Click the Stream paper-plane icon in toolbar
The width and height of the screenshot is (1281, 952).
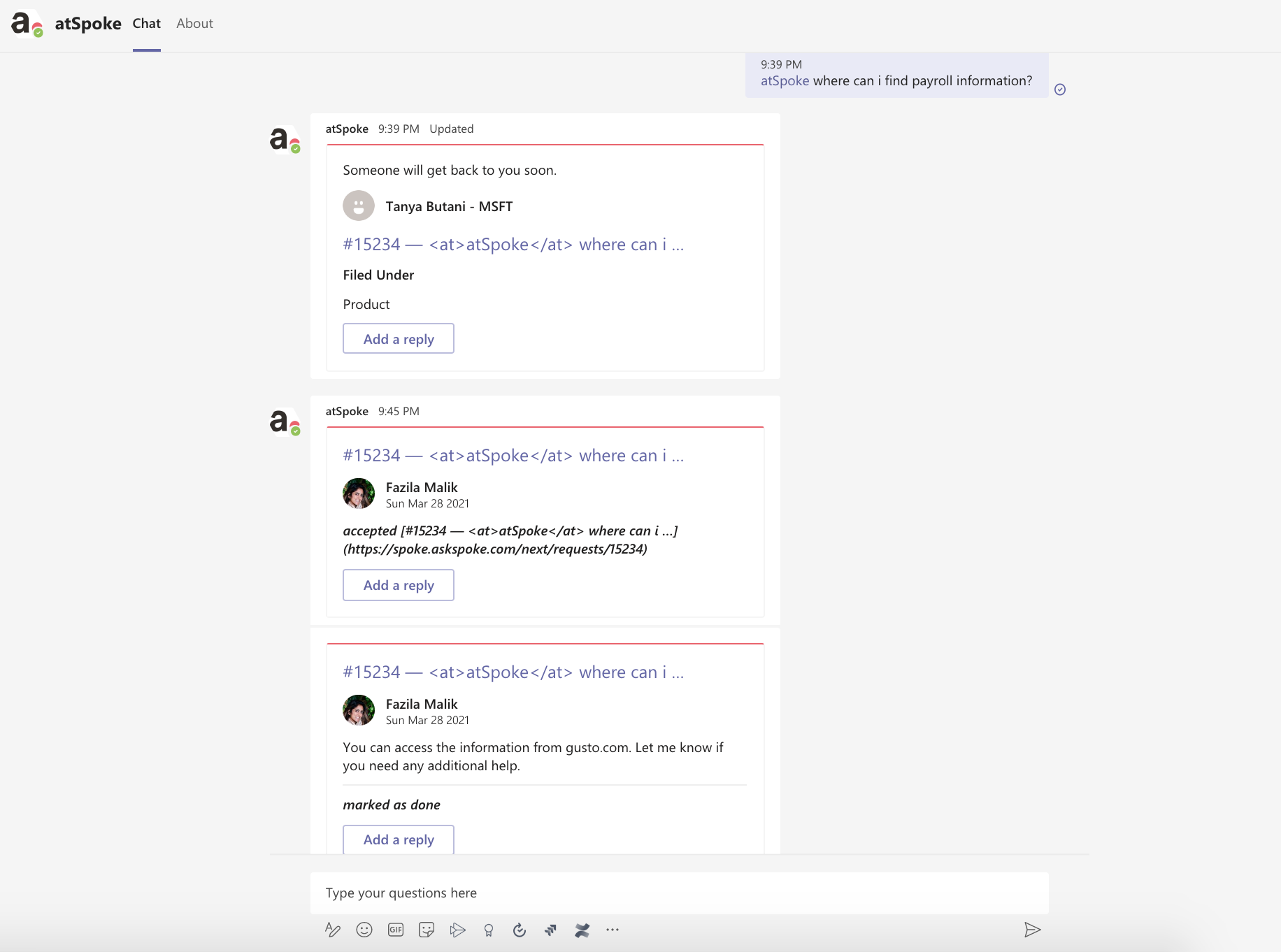pyautogui.click(x=458, y=930)
